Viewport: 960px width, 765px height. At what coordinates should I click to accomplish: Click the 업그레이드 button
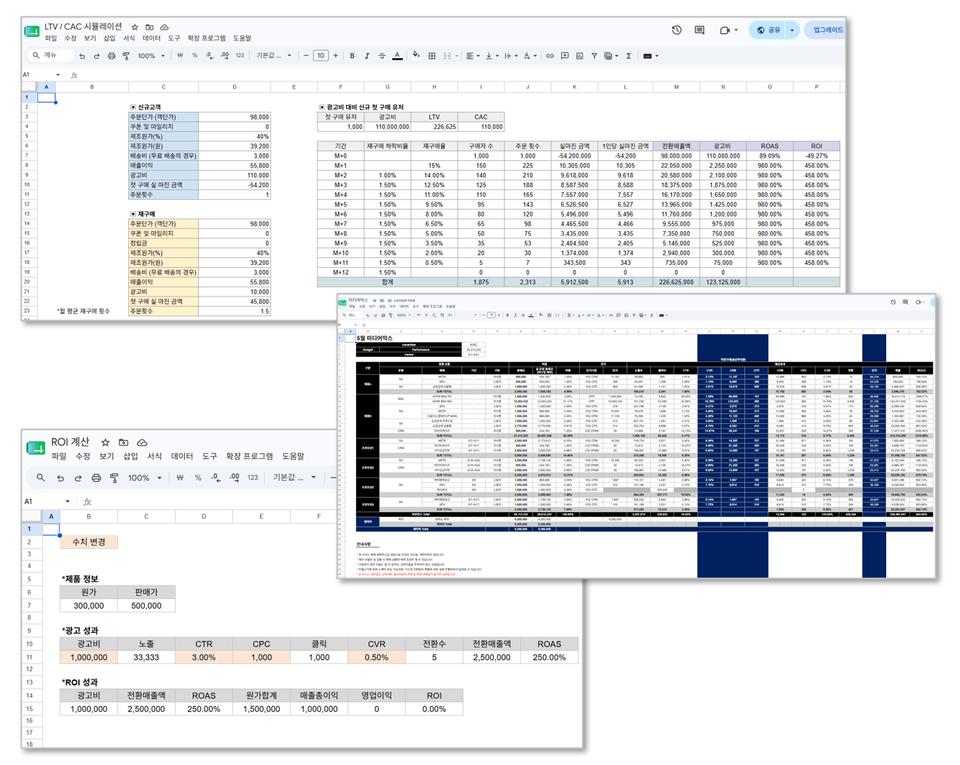[x=828, y=30]
